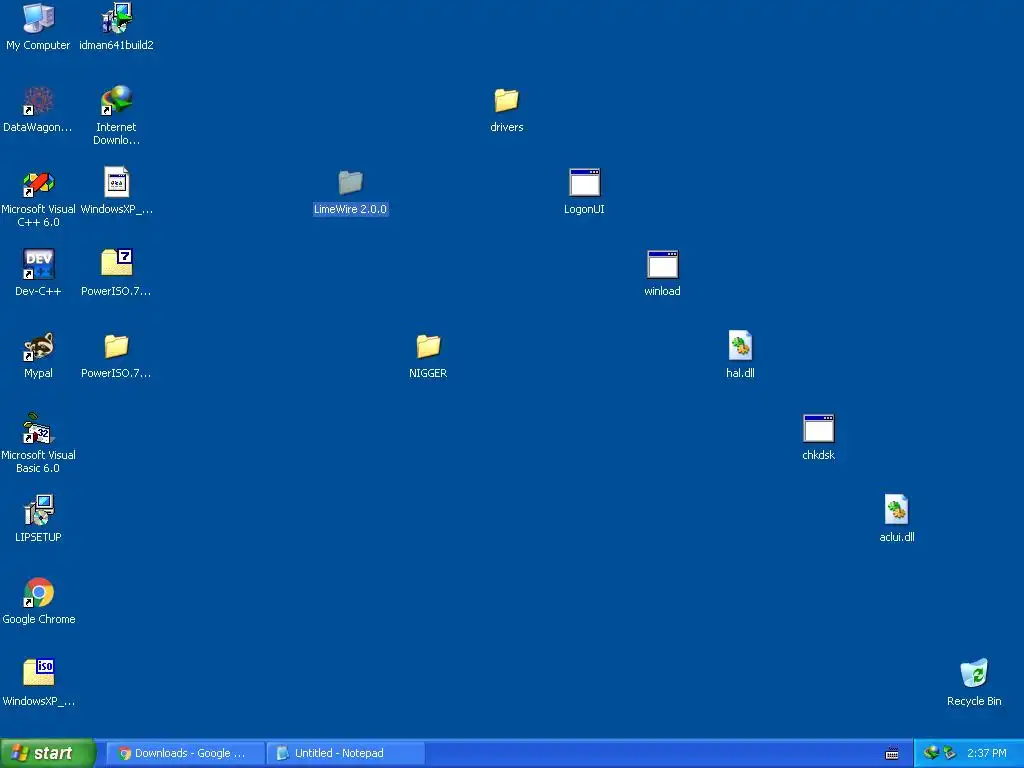Viewport: 1024px width, 768px height.
Task: Select the Internet Download Manager desktop shortcut
Action: coord(116,115)
